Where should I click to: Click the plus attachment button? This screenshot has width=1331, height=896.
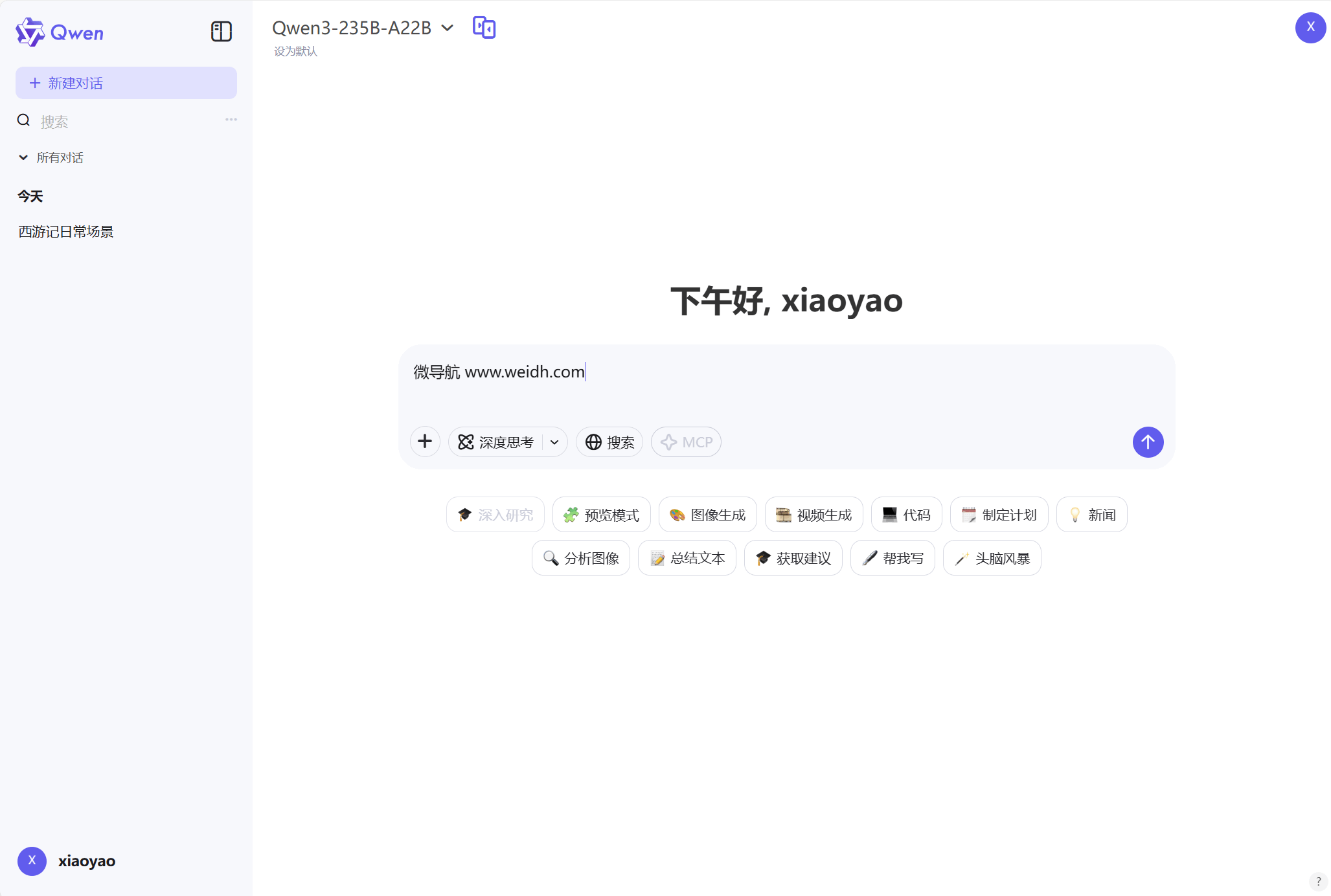425,442
